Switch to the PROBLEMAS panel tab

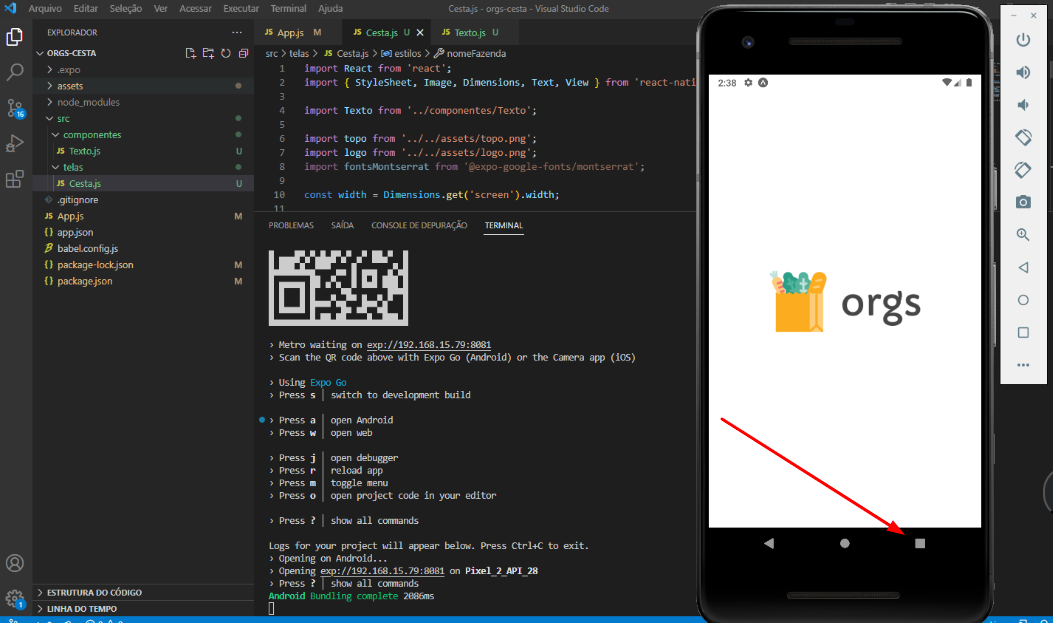(x=291, y=226)
